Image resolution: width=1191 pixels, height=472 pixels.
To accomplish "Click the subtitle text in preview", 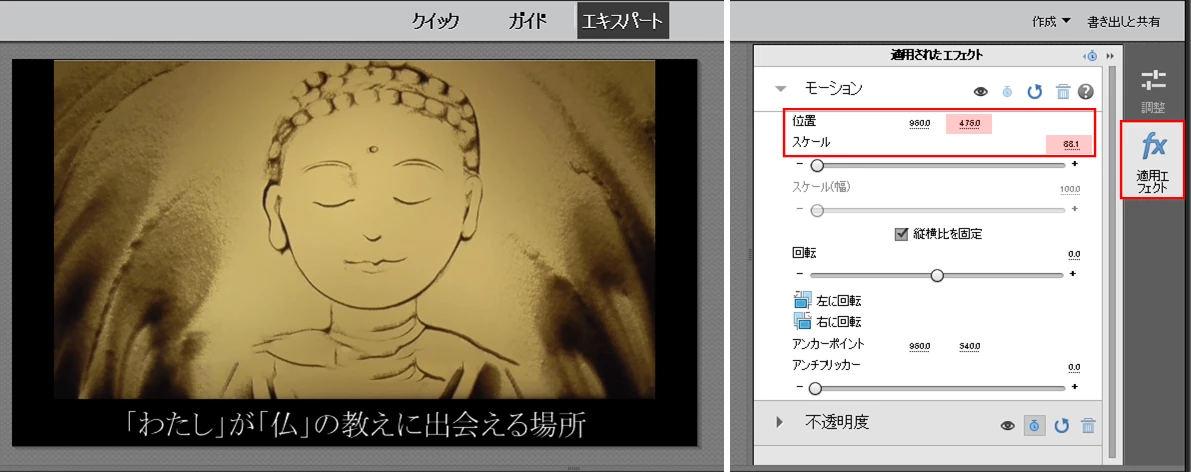I will (x=355, y=425).
